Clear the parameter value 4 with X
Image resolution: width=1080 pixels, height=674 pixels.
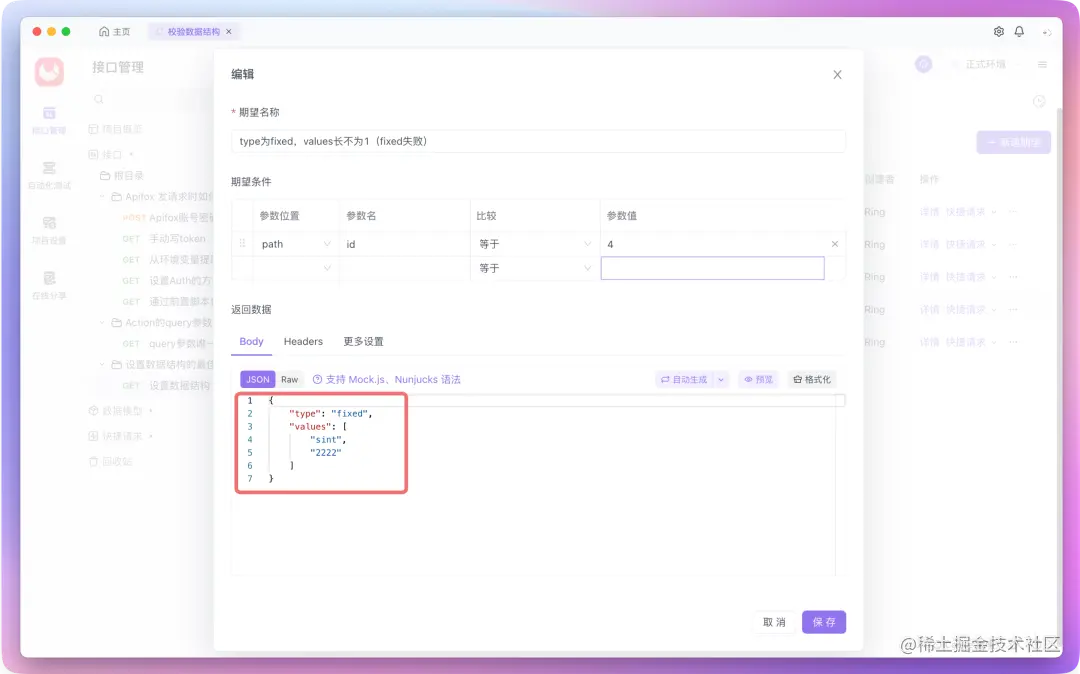click(x=835, y=243)
